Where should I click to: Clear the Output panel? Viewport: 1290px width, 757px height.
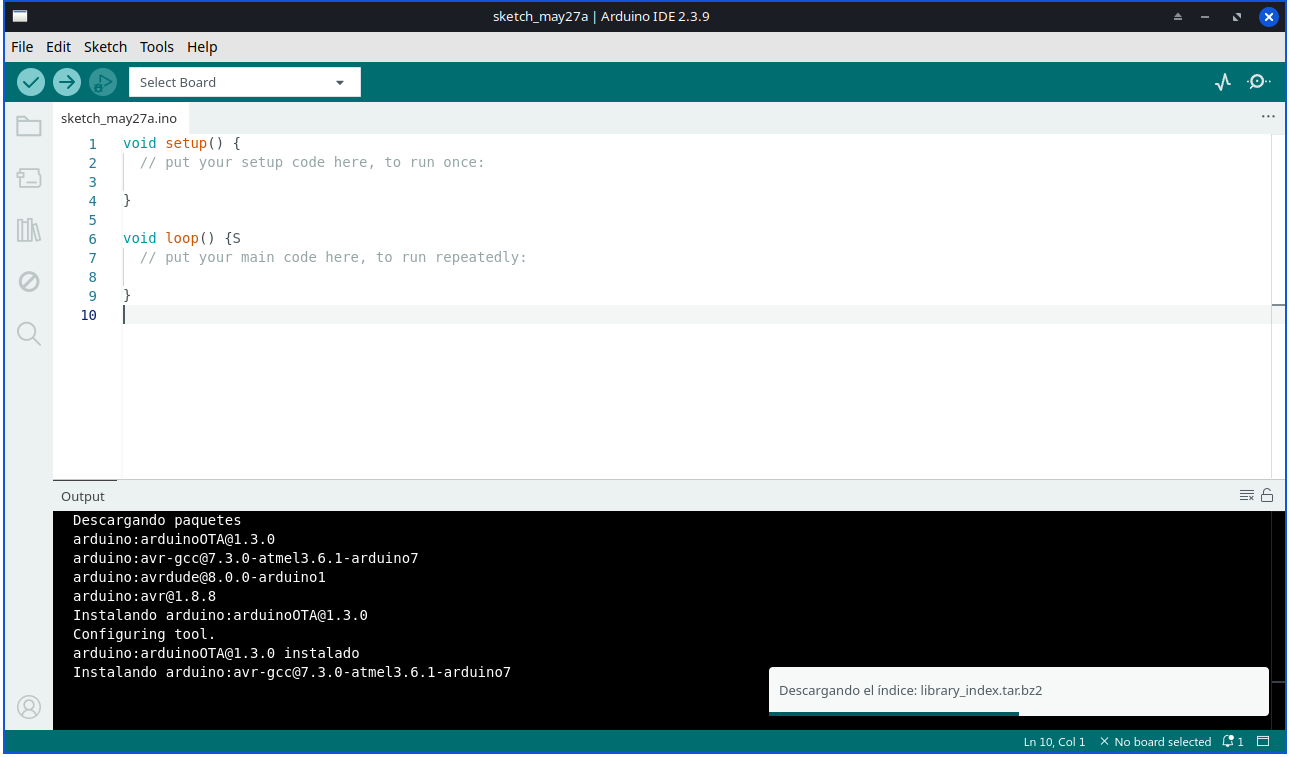pos(1247,496)
